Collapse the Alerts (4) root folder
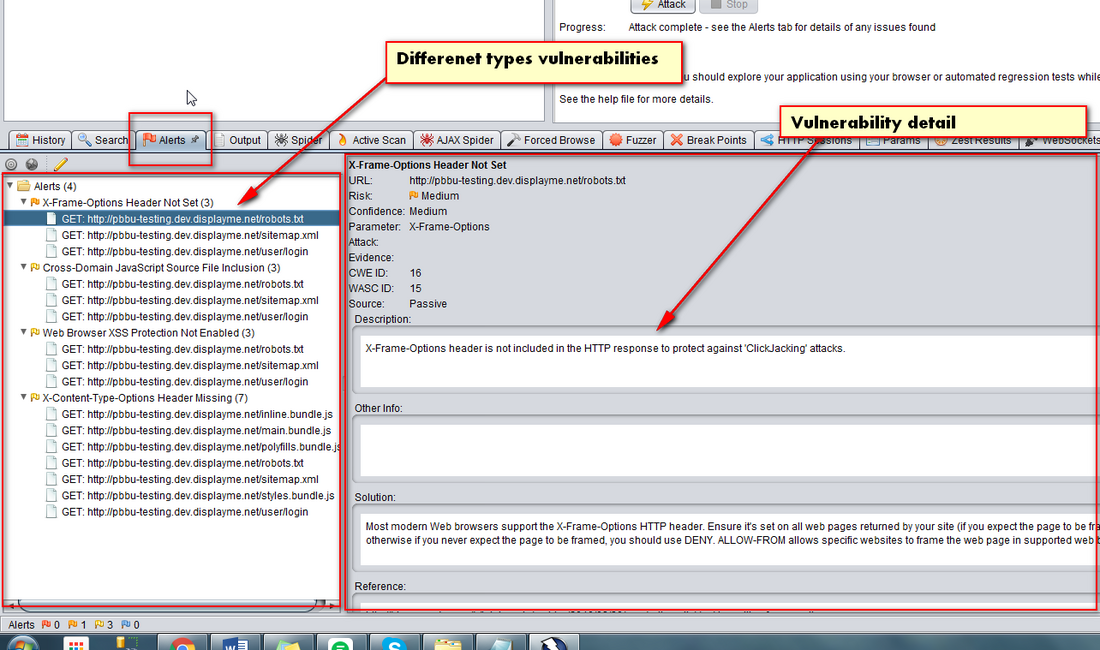Image resolution: width=1100 pixels, height=650 pixels. coord(10,186)
